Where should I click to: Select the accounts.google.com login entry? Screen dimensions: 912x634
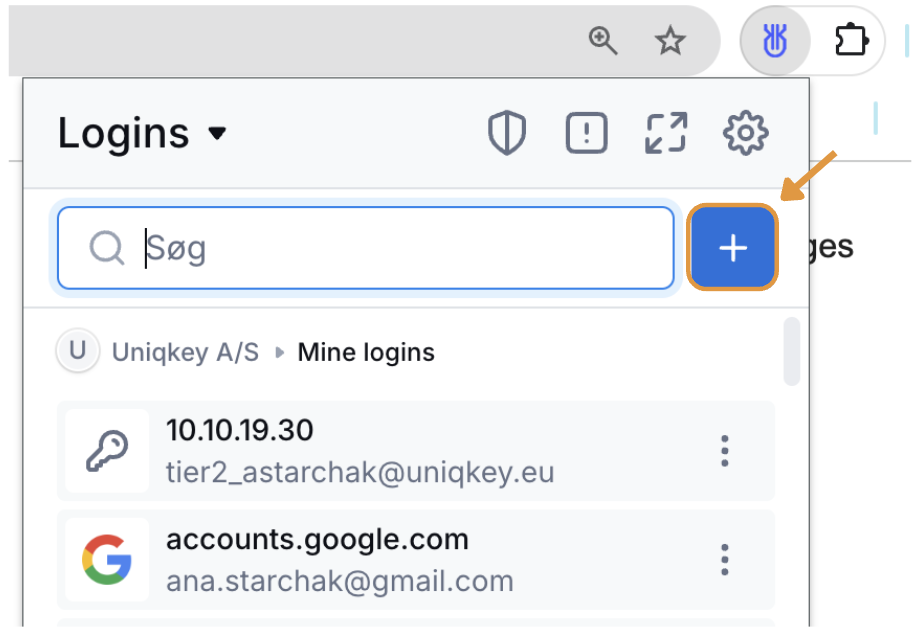click(x=400, y=559)
